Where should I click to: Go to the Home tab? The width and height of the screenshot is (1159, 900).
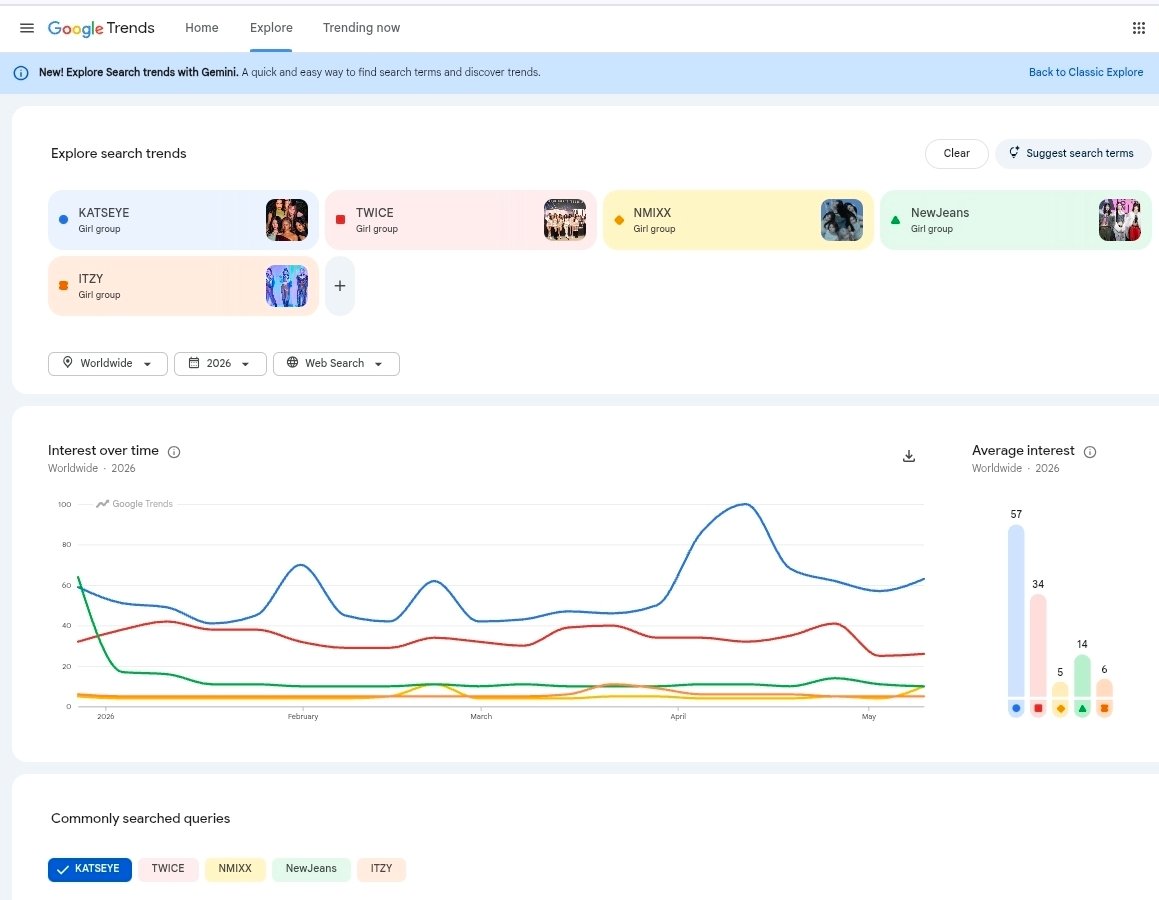pyautogui.click(x=202, y=28)
